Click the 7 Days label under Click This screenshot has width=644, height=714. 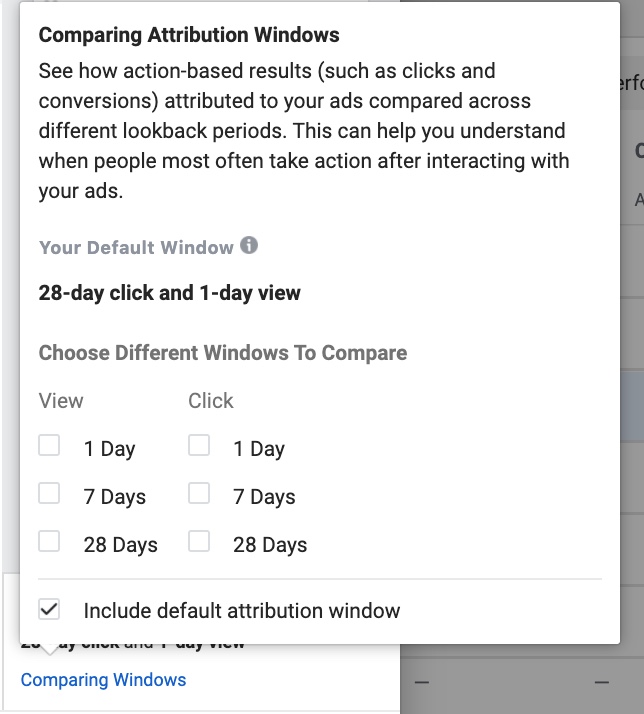pos(264,497)
